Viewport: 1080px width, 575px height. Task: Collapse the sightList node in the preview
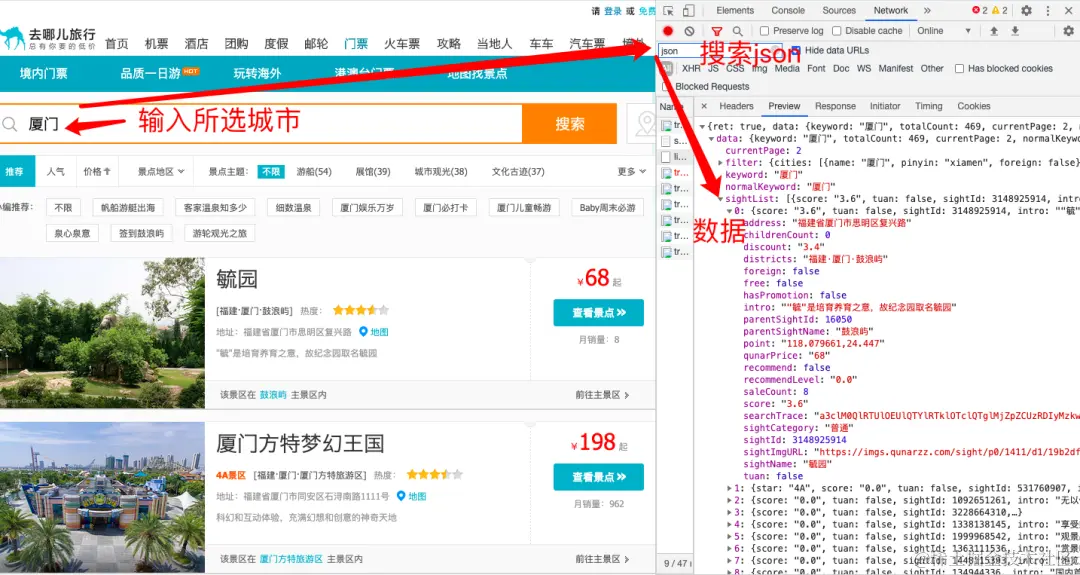click(x=720, y=198)
